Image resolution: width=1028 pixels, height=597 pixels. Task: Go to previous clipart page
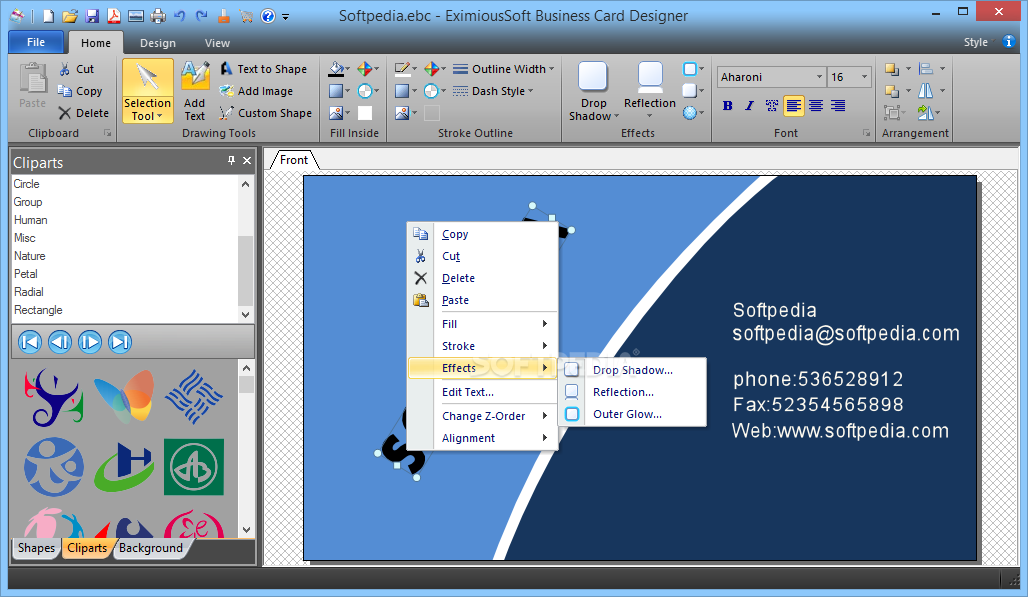point(60,342)
